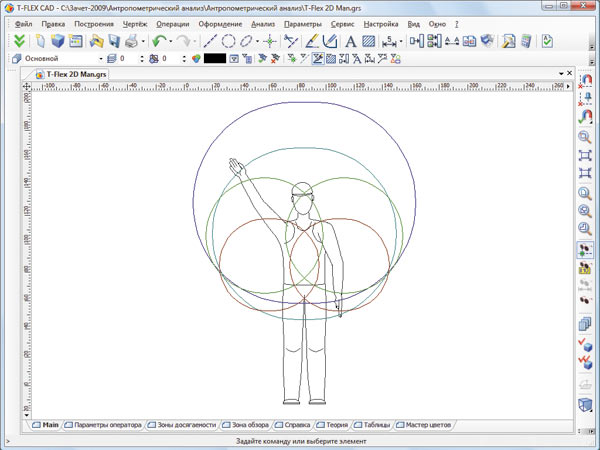Toggle the highlighted graphic-line selector filter
This screenshot has height=450, width=600.
coord(318,59)
